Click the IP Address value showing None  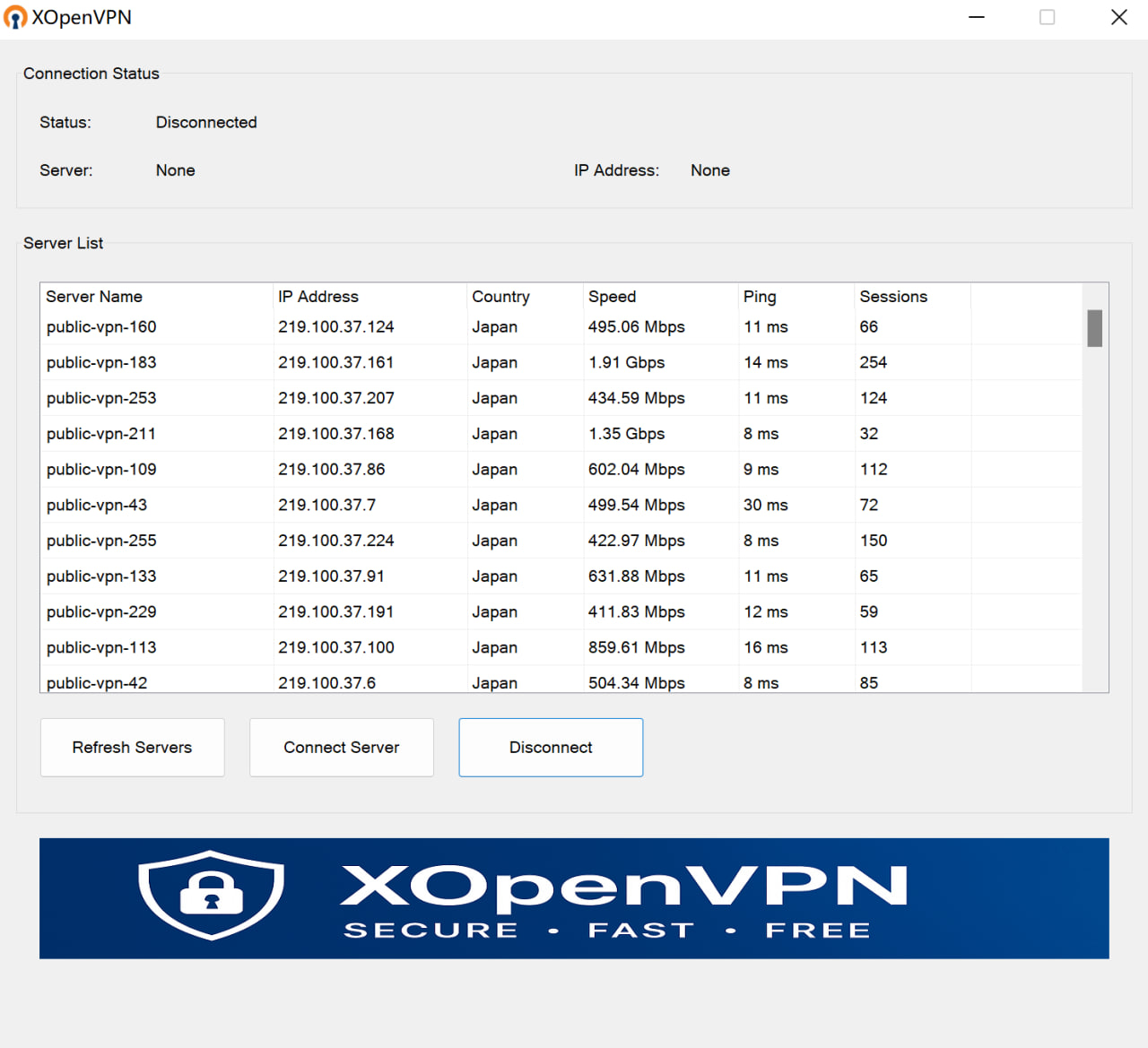pyautogui.click(x=709, y=169)
